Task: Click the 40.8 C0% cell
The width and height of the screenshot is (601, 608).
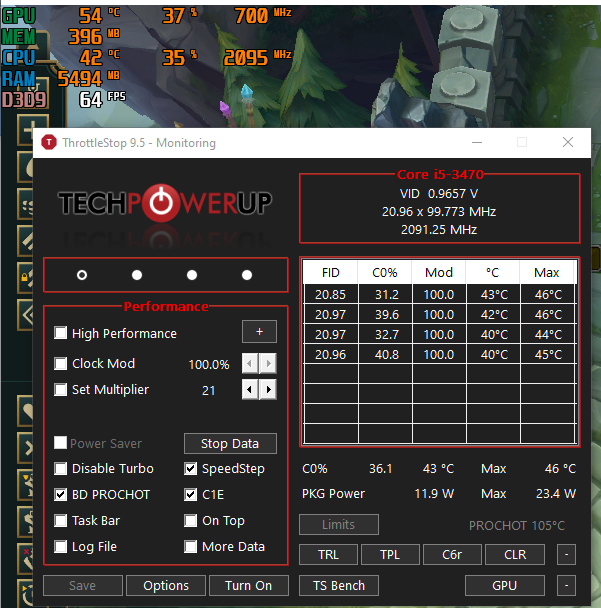Action: click(385, 355)
